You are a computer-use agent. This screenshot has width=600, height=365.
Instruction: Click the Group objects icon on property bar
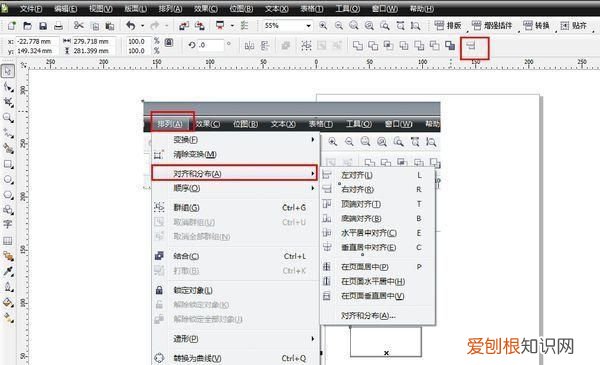click(306, 46)
